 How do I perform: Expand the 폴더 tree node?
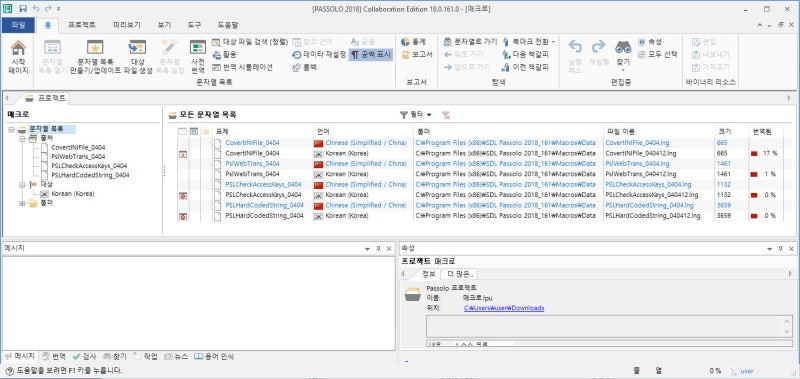pyautogui.click(x=22, y=203)
